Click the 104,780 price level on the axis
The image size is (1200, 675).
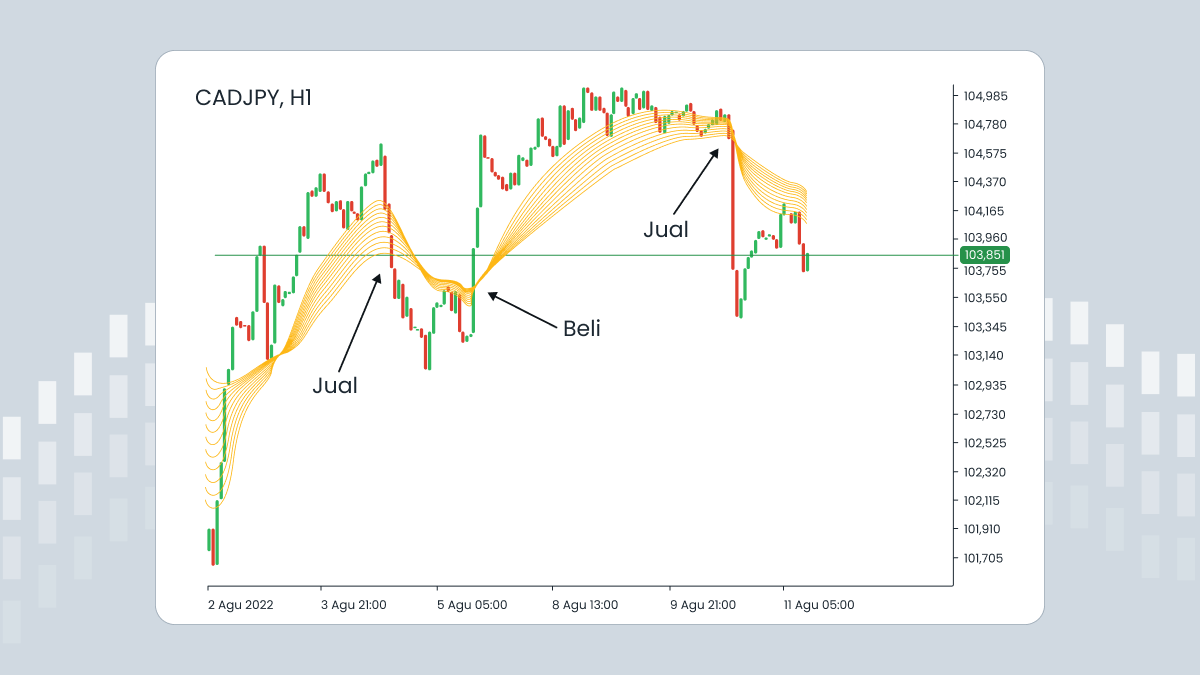pos(985,125)
